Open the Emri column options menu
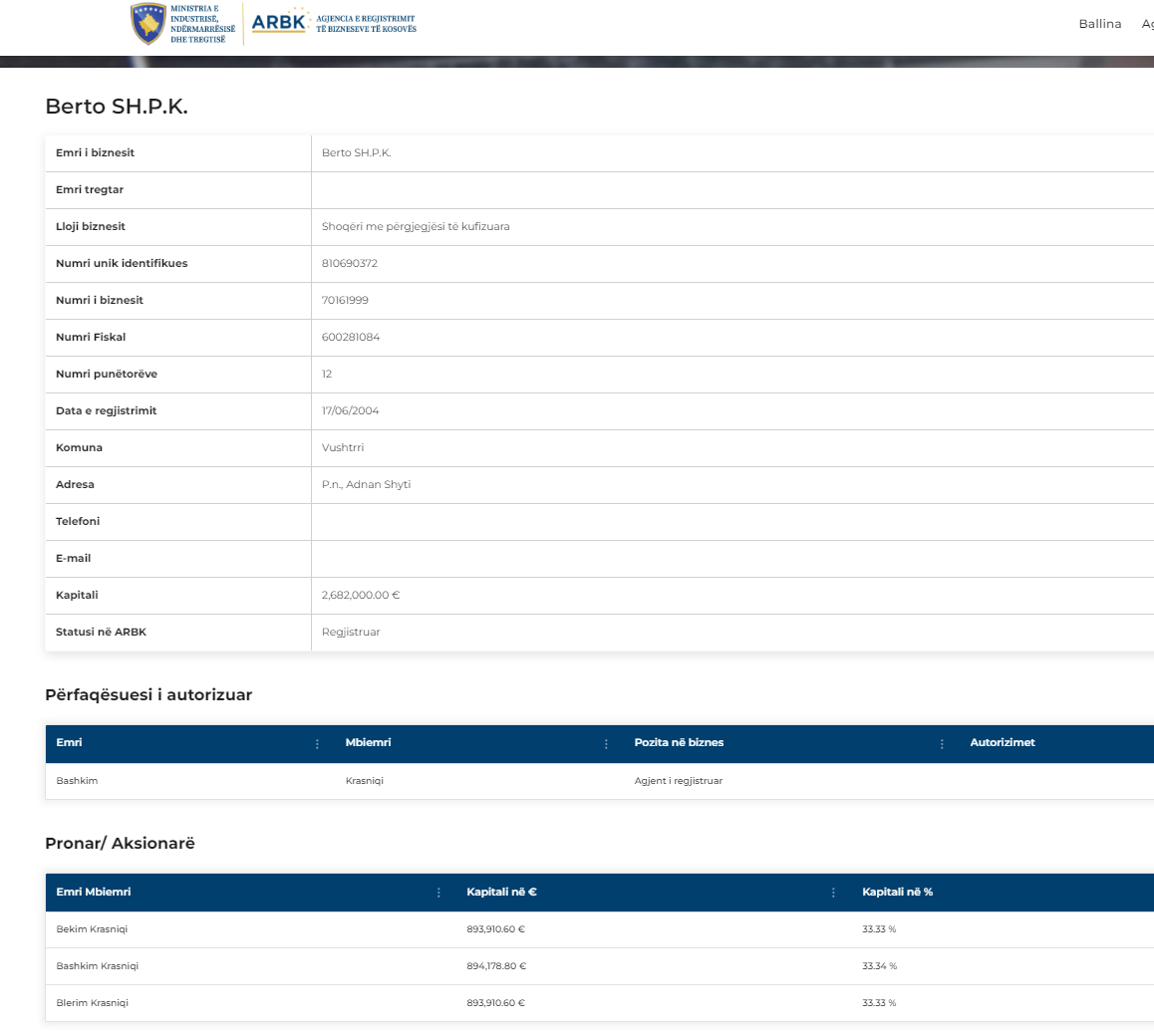1154x1036 pixels. coord(317,744)
